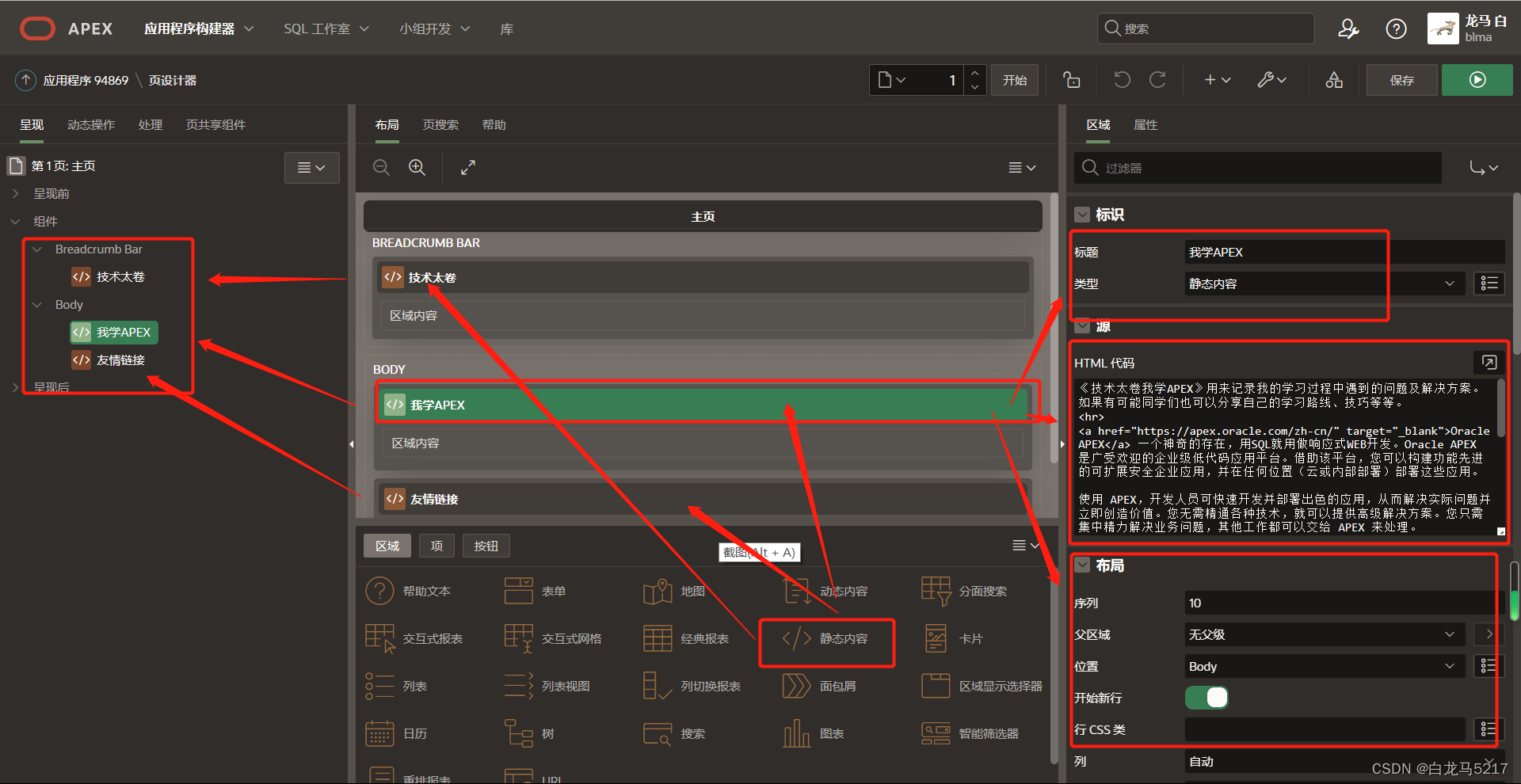Expand the Pre-Rendering tree node
The width and height of the screenshot is (1521, 784).
point(15,193)
